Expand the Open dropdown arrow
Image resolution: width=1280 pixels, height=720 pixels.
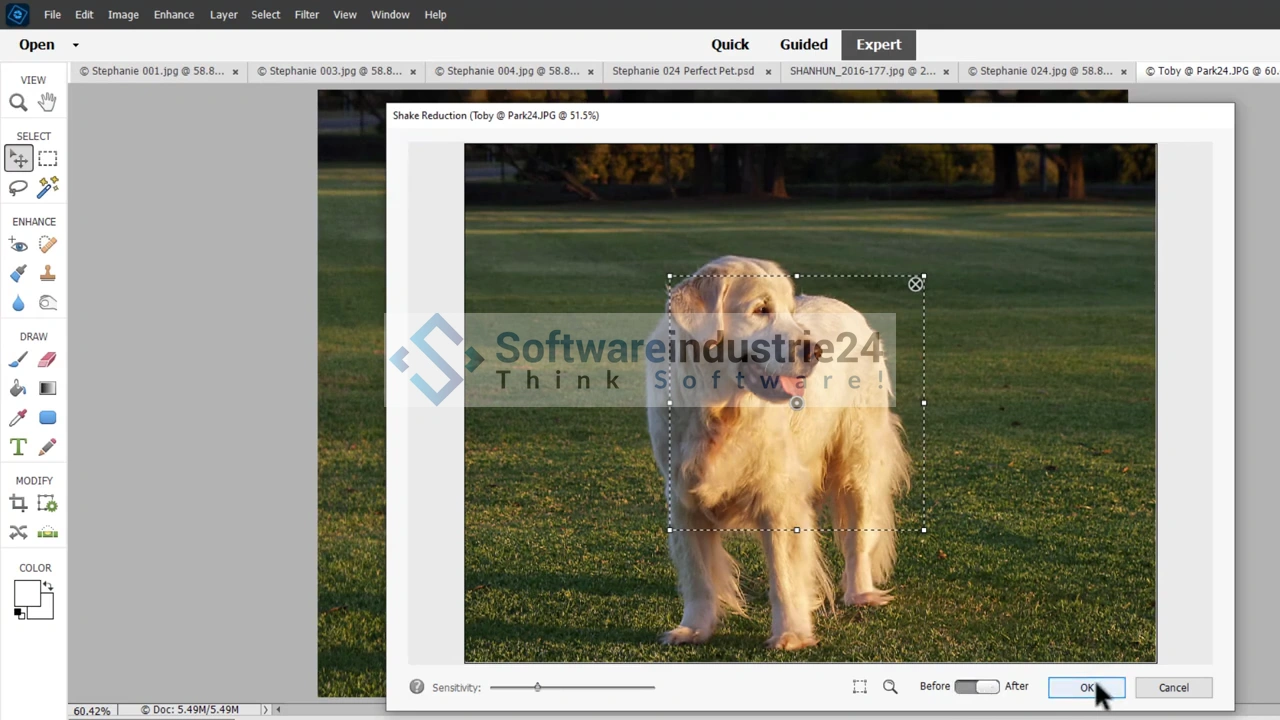coord(75,45)
